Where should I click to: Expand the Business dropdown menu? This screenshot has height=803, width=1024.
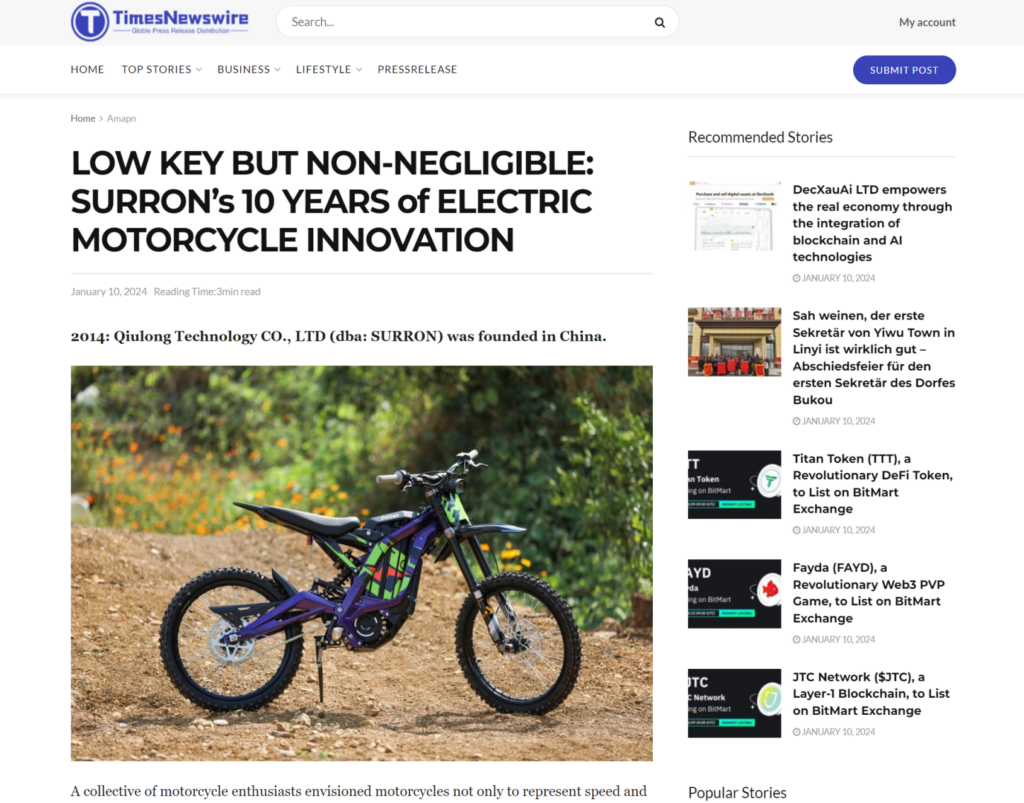(249, 69)
